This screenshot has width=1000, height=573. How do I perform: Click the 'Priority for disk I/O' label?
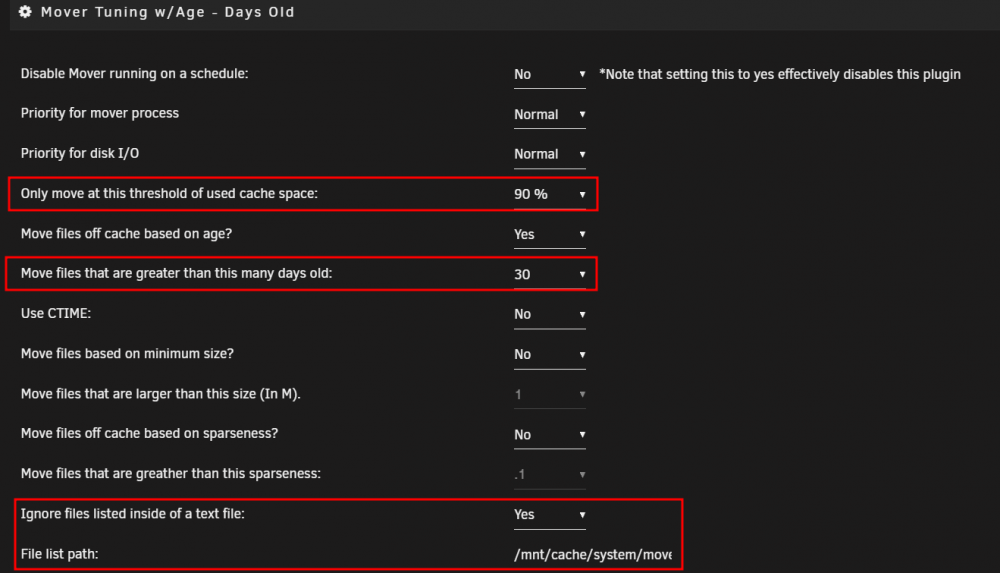(x=80, y=153)
